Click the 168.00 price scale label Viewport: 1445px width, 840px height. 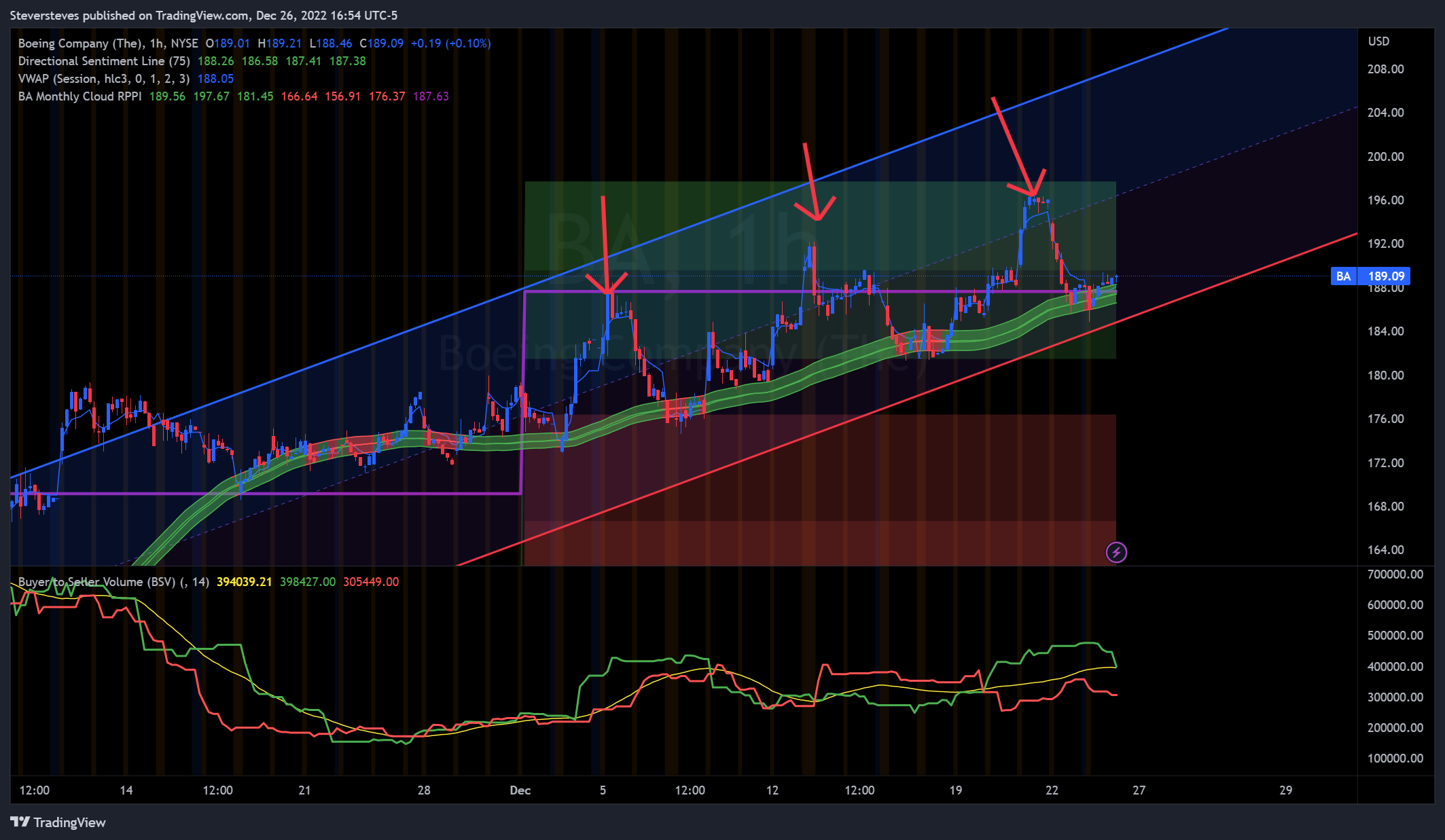[1385, 507]
